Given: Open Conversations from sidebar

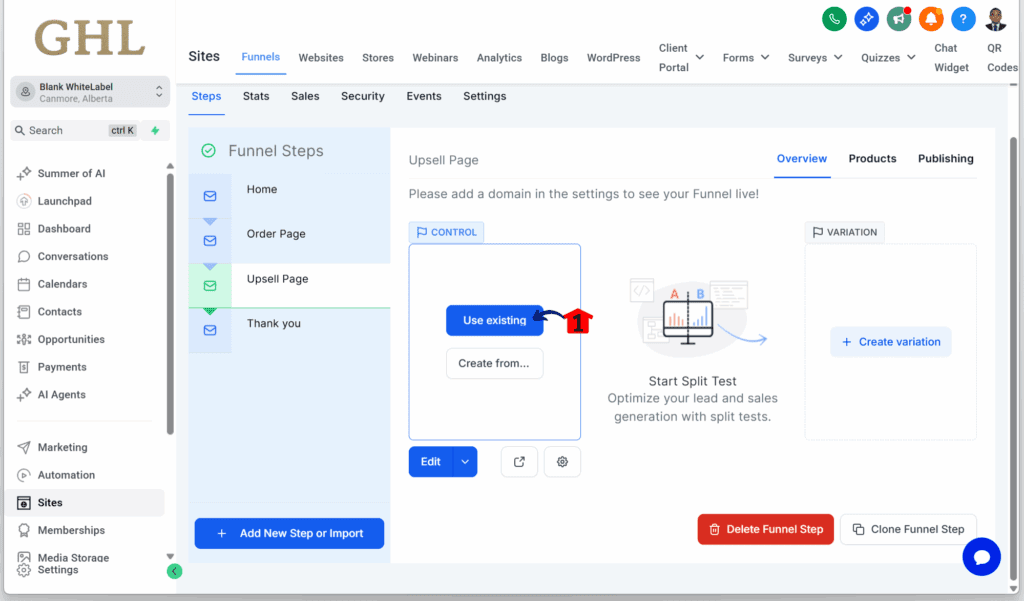Looking at the screenshot, I should pos(73,256).
